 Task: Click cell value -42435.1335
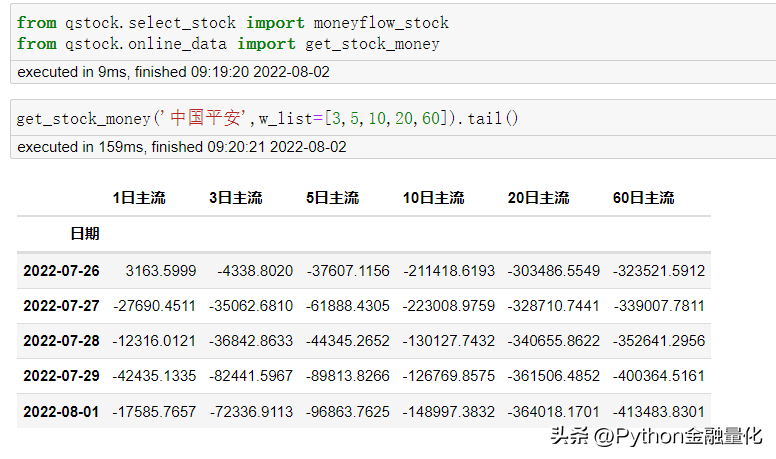click(x=154, y=376)
